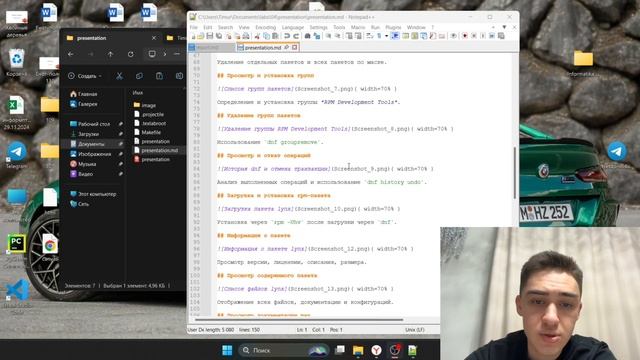Open the Function List panel icon
The image size is (640, 360).
pos(432,36)
